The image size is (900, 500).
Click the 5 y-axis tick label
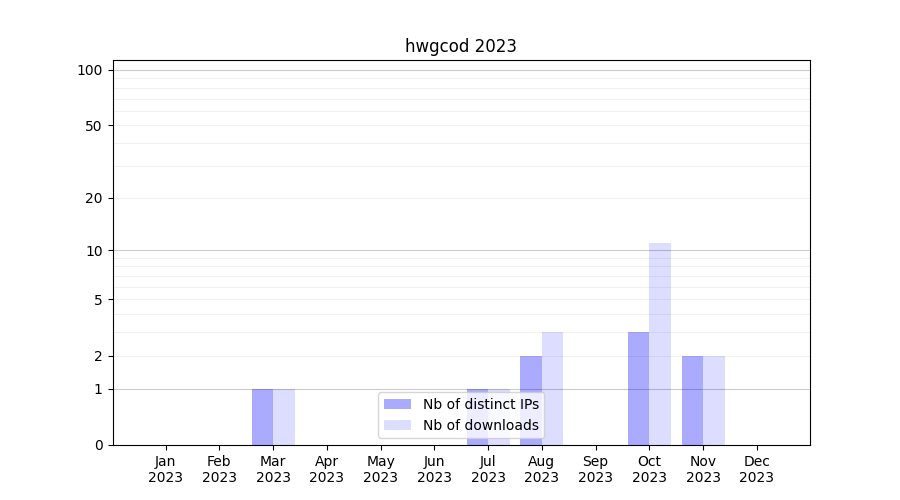[98, 299]
